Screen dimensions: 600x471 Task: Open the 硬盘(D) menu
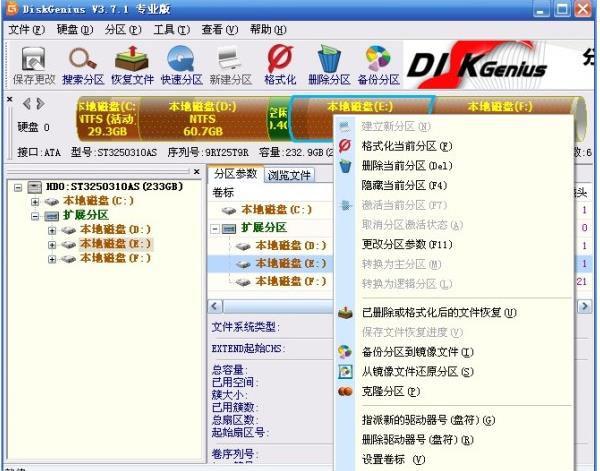click(75, 29)
